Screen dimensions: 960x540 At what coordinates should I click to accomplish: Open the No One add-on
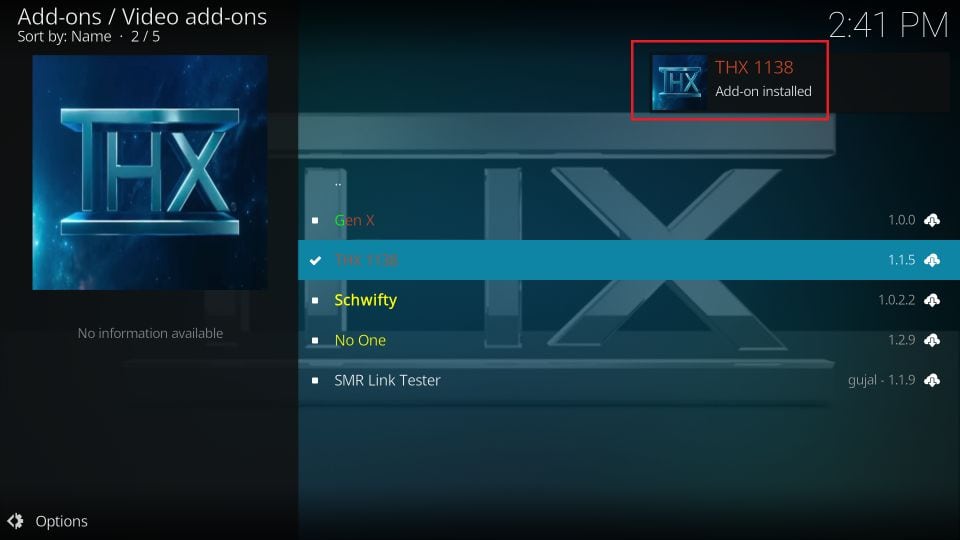click(x=629, y=340)
